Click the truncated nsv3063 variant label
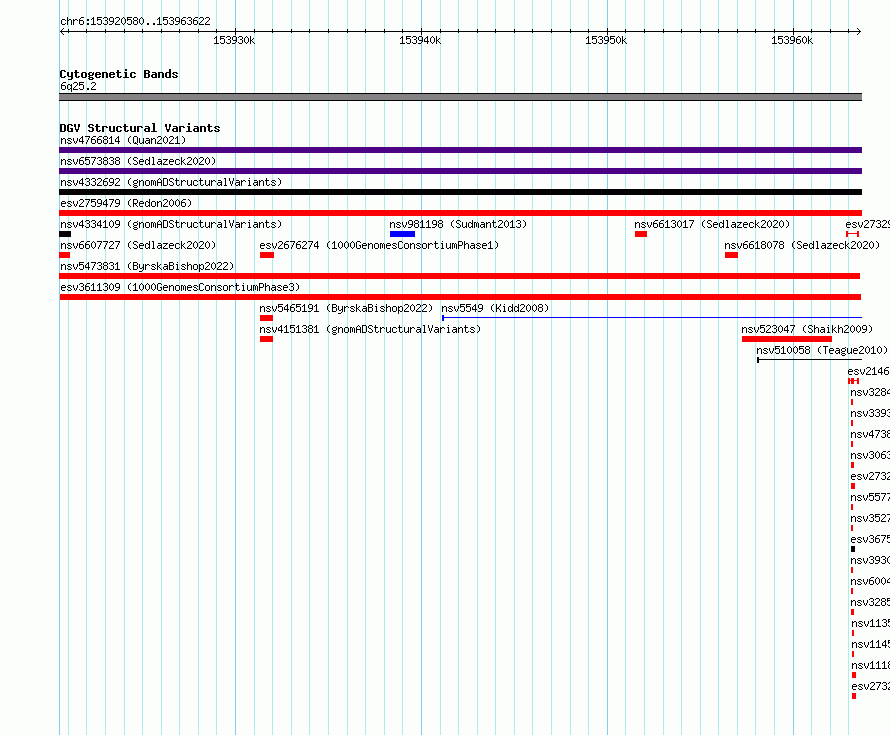The image size is (890, 735). pos(870,455)
